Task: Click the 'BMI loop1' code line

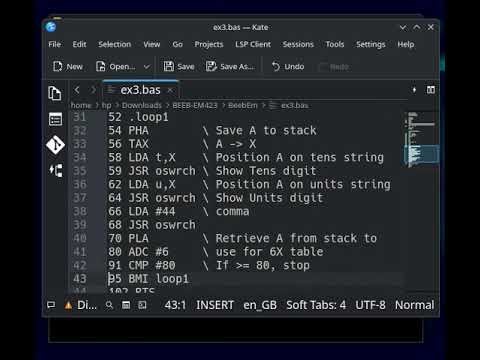Action: click(159, 279)
